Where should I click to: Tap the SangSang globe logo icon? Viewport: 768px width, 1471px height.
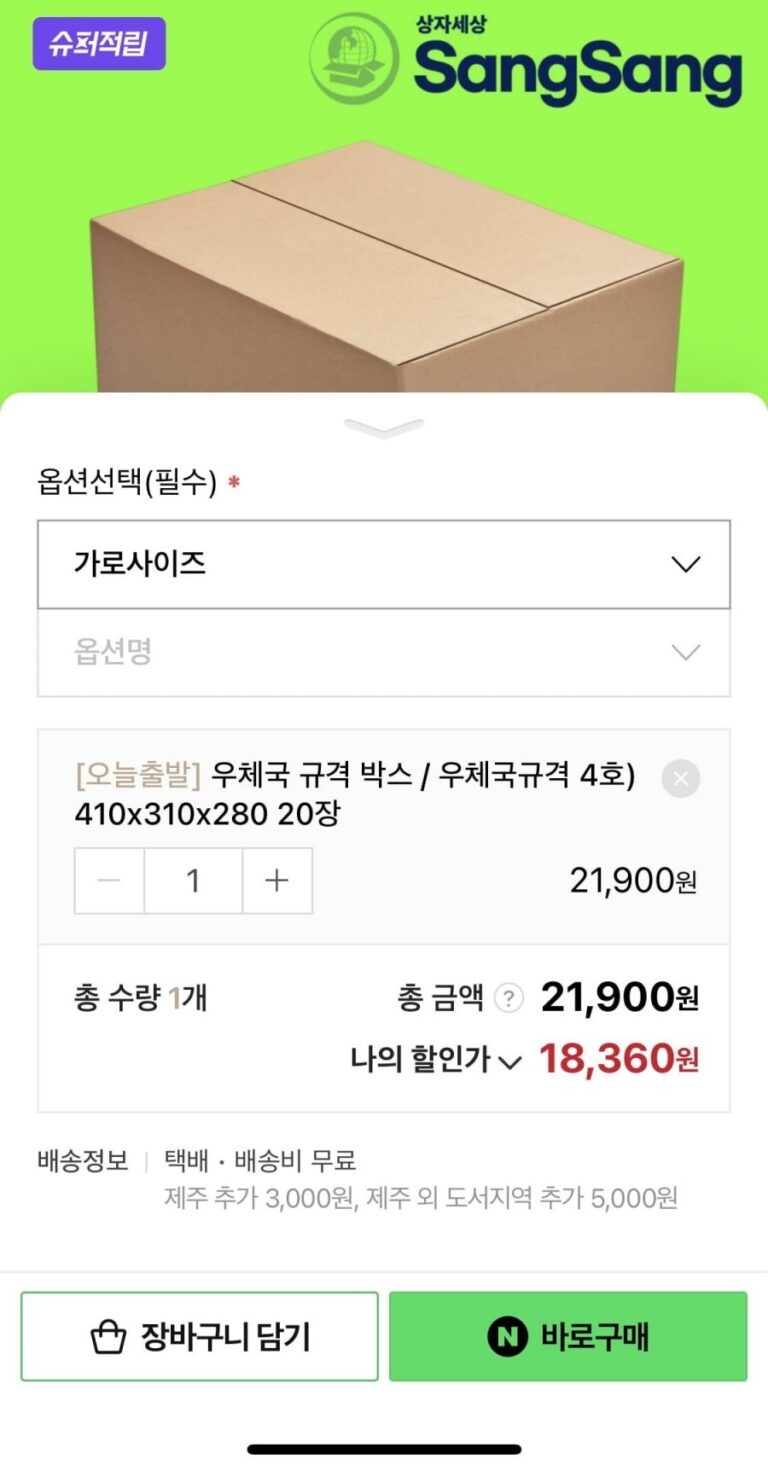pyautogui.click(x=353, y=57)
